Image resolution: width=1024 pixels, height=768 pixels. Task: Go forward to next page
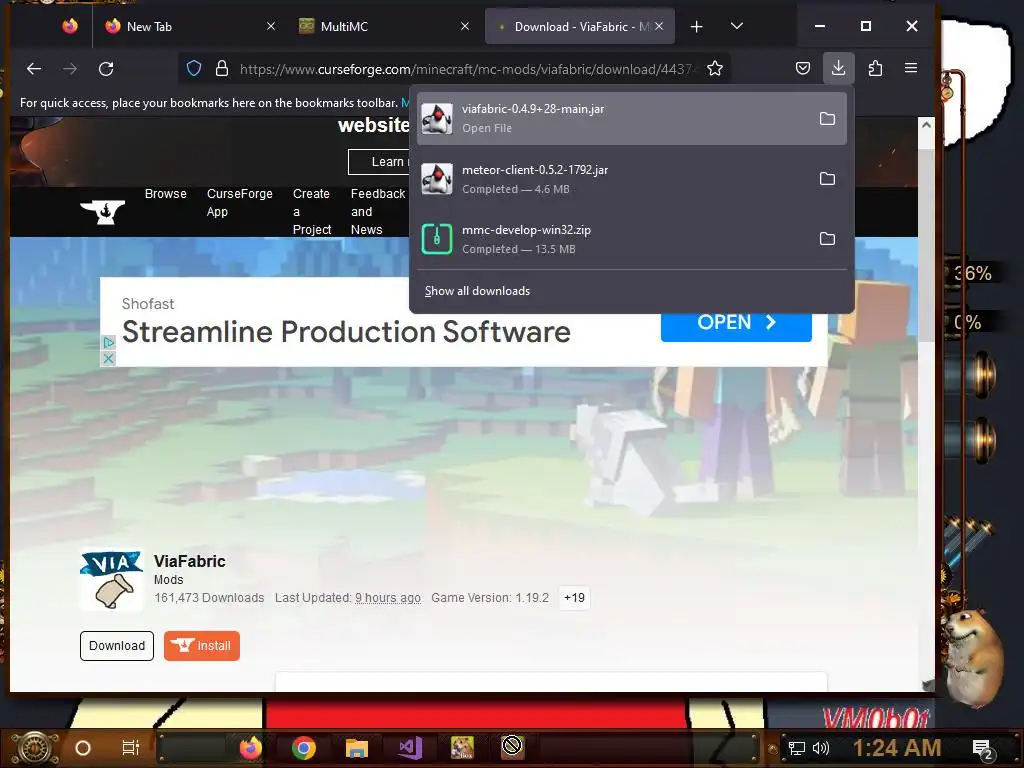click(x=70, y=69)
